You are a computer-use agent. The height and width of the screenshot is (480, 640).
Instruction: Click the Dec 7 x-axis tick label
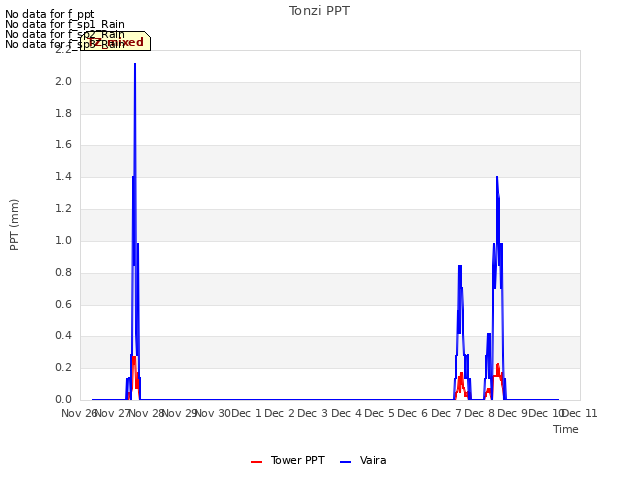click(446, 413)
